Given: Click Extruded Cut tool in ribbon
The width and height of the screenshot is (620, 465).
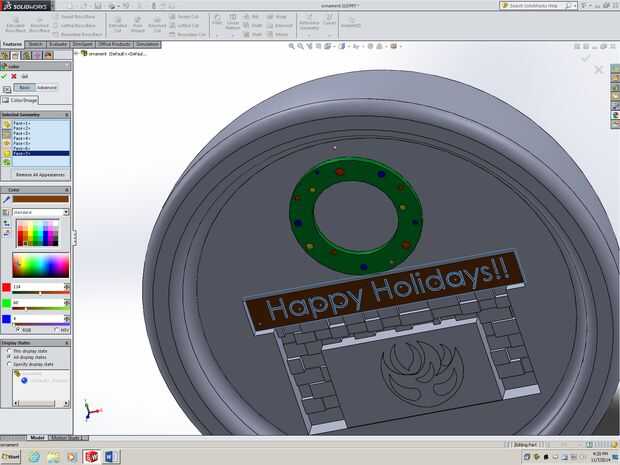Looking at the screenshot, I should pyautogui.click(x=117, y=24).
